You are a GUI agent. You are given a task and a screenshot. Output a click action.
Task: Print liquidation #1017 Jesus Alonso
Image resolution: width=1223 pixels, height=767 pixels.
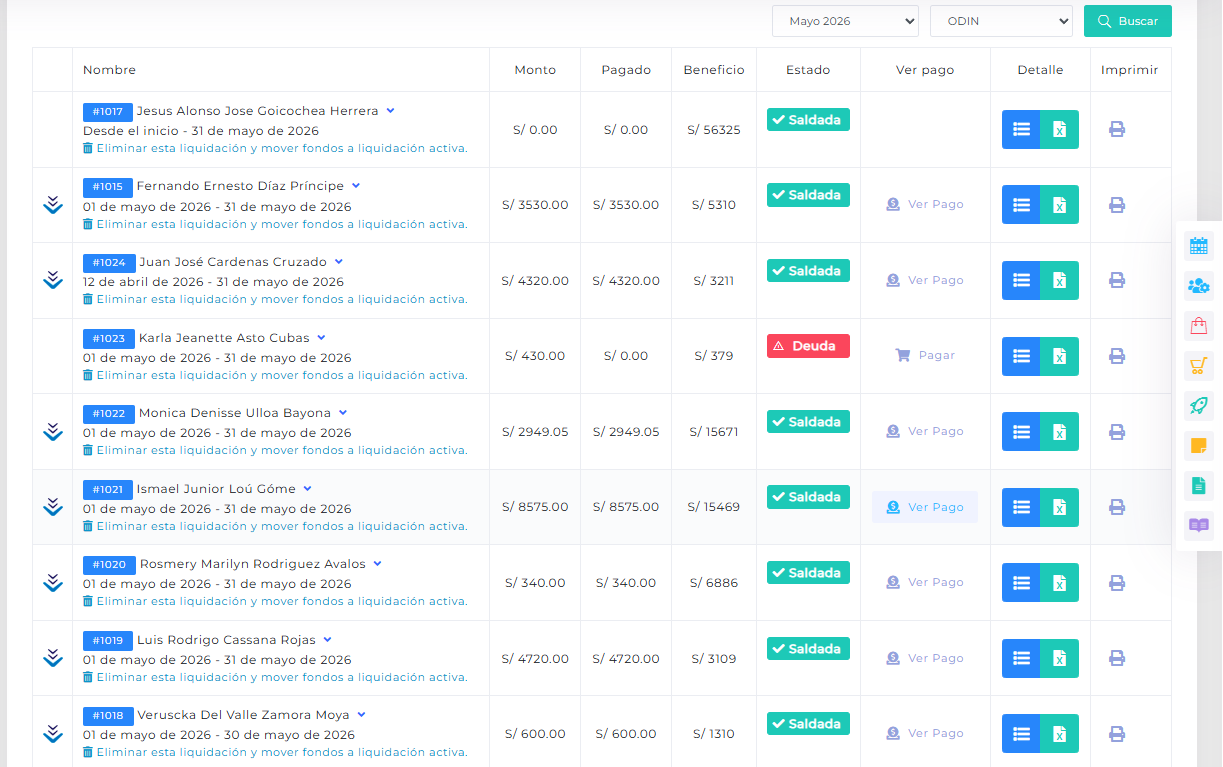[x=1117, y=129]
